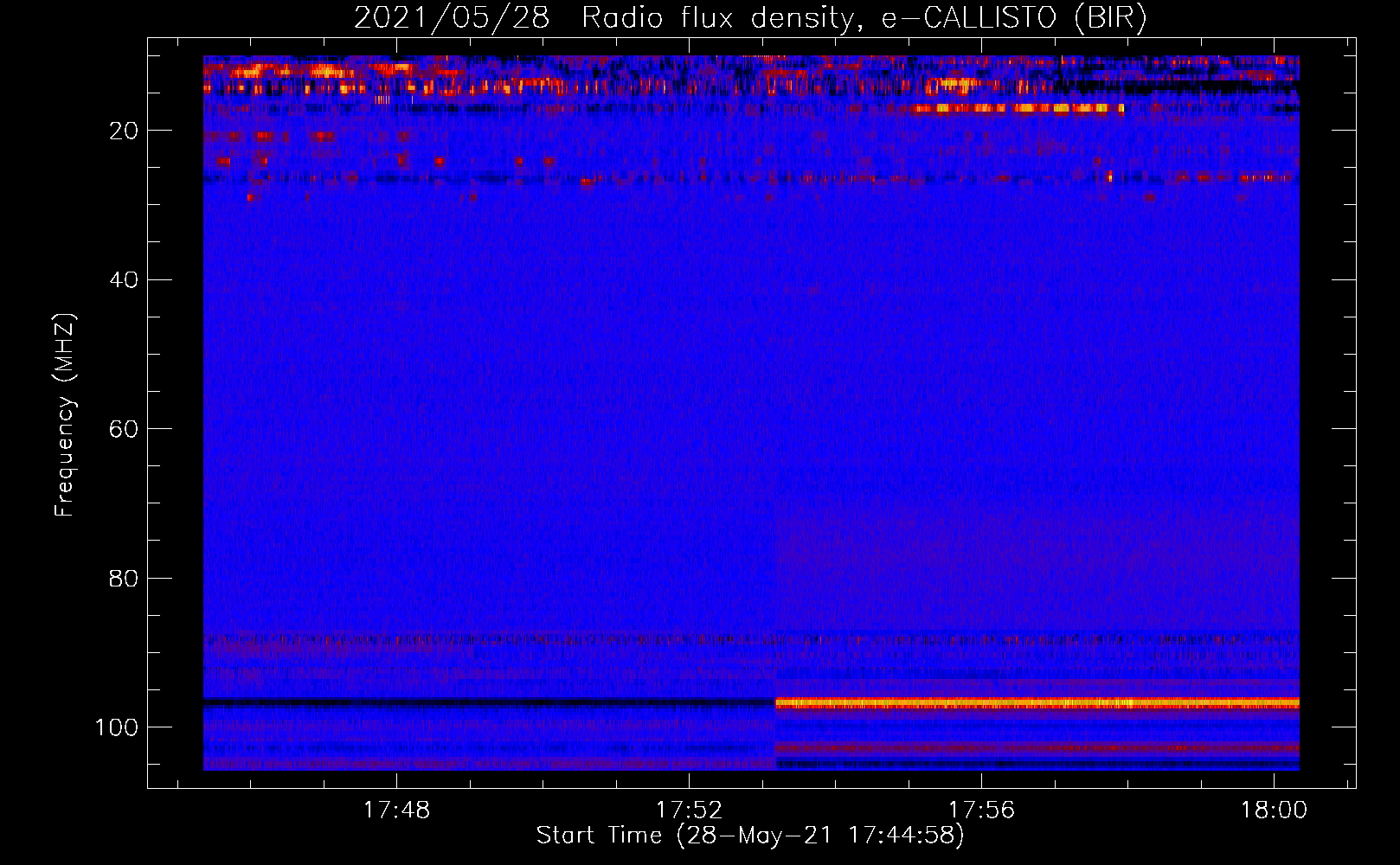This screenshot has width=1400, height=865.
Task: Click the '40' frequency tick label
Action: (x=124, y=280)
